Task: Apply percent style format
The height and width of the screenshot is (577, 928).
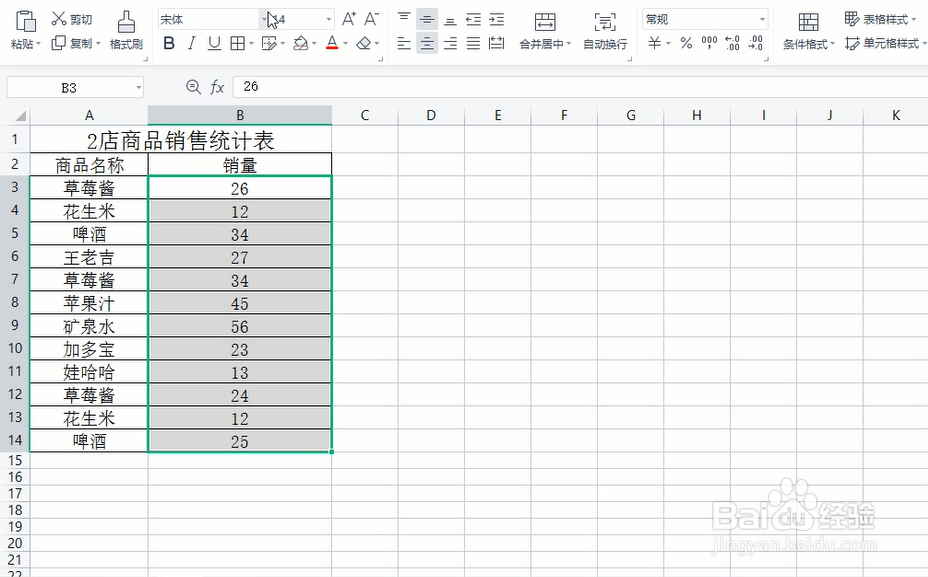Action: point(686,43)
